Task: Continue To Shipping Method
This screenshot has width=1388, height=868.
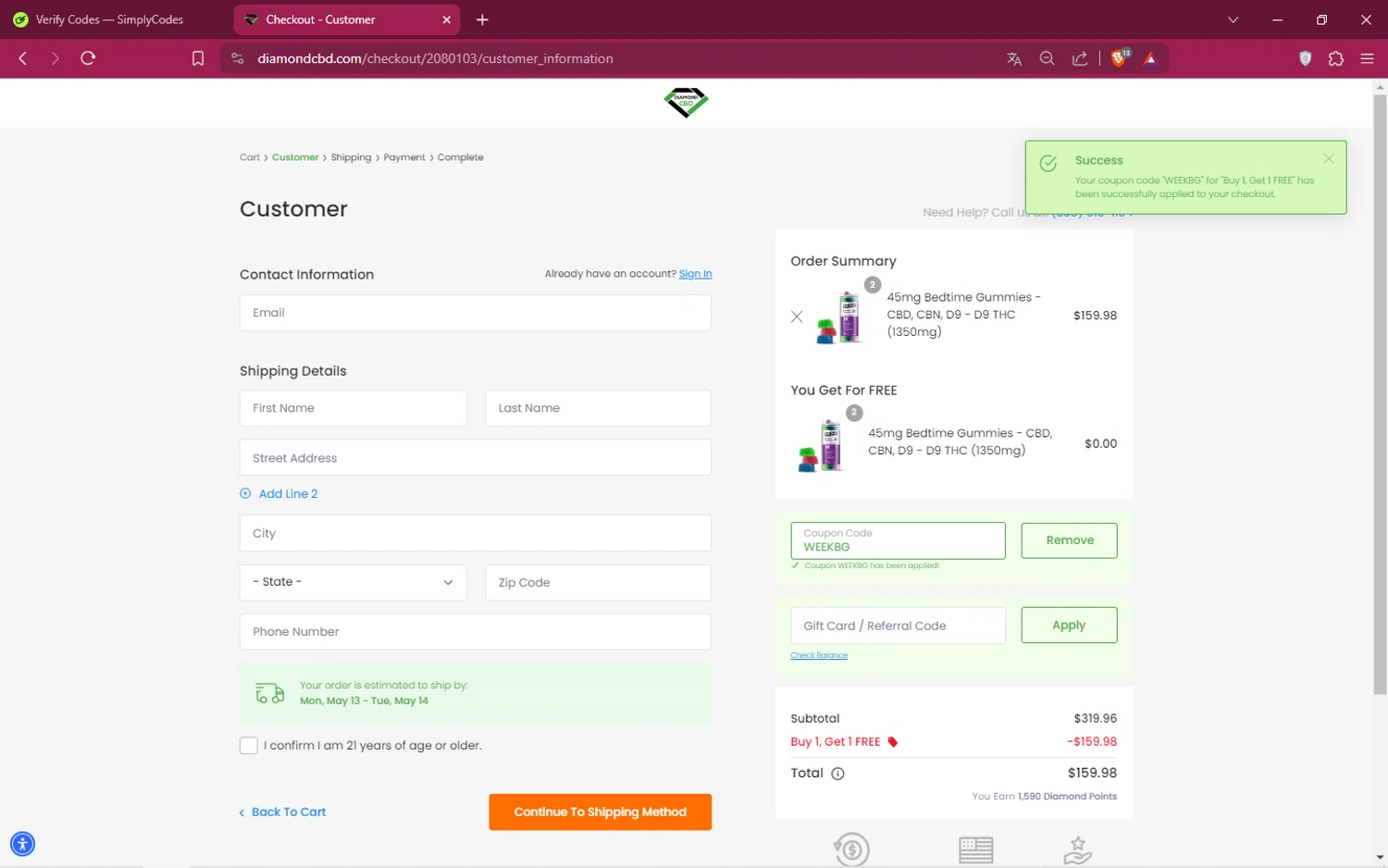Action: coord(600,812)
